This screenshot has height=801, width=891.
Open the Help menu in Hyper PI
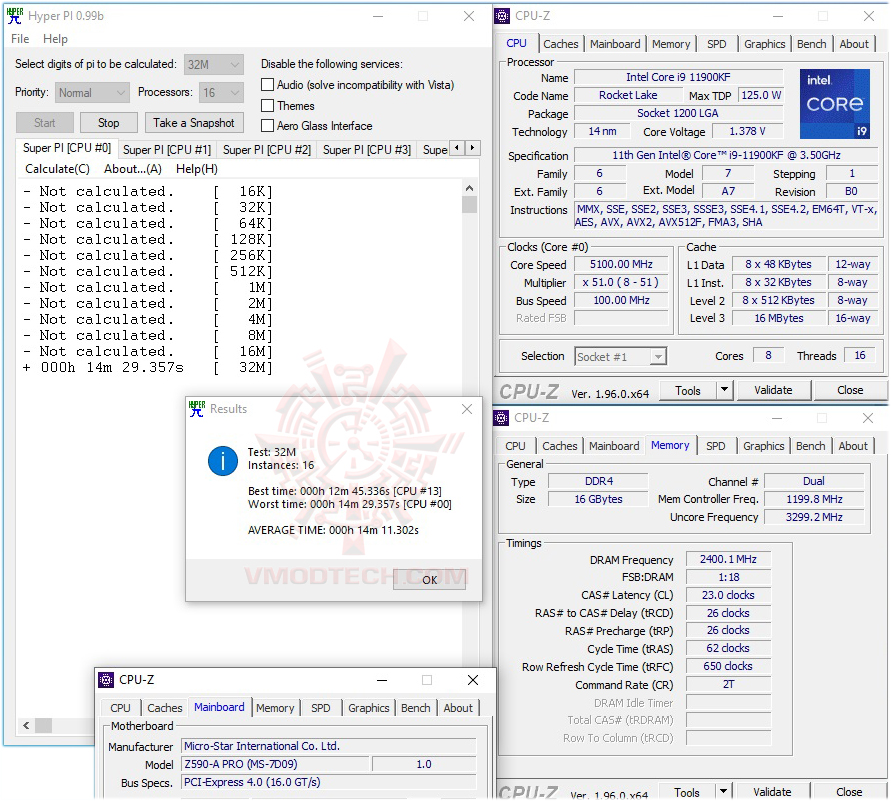pos(55,39)
